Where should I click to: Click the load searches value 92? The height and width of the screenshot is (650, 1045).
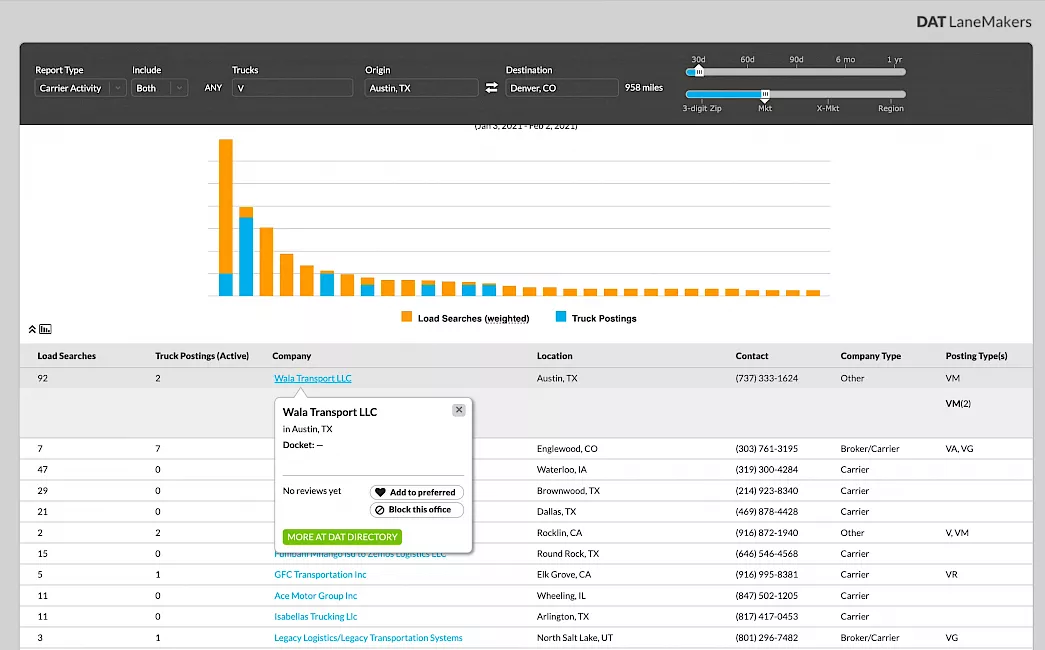point(43,378)
